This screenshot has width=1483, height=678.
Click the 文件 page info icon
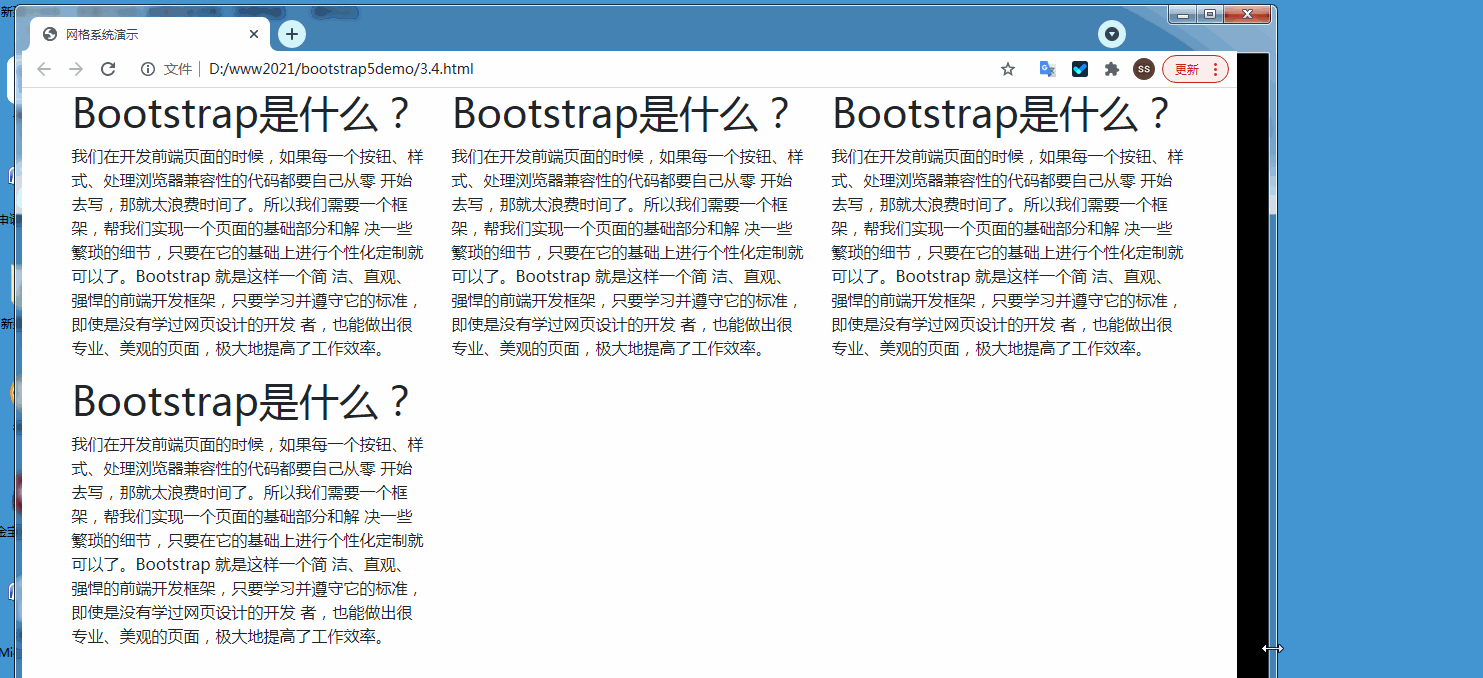coord(146,68)
